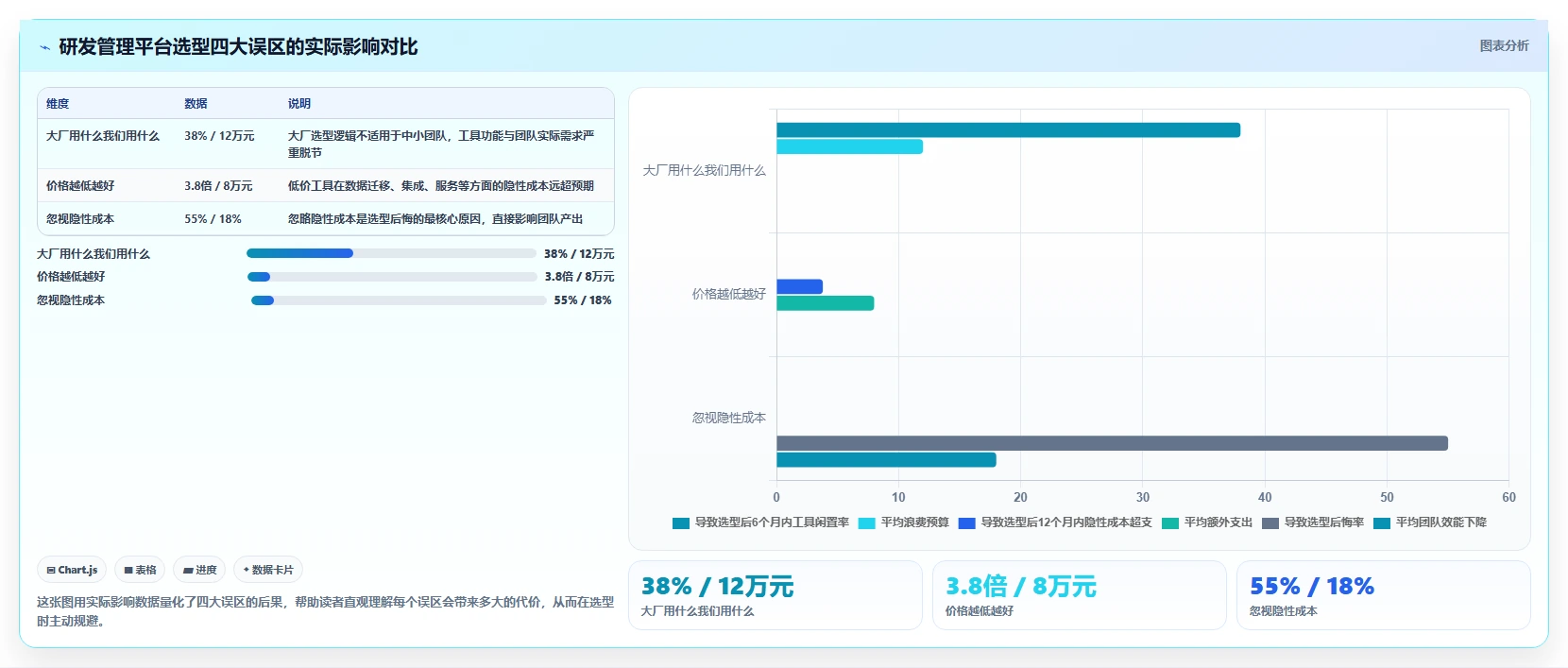Click table row name 忽视隐性成本
The height and width of the screenshot is (668, 1568).
click(80, 219)
